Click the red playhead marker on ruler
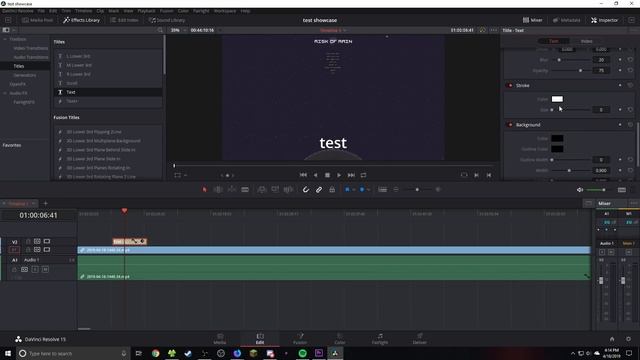 click(124, 211)
